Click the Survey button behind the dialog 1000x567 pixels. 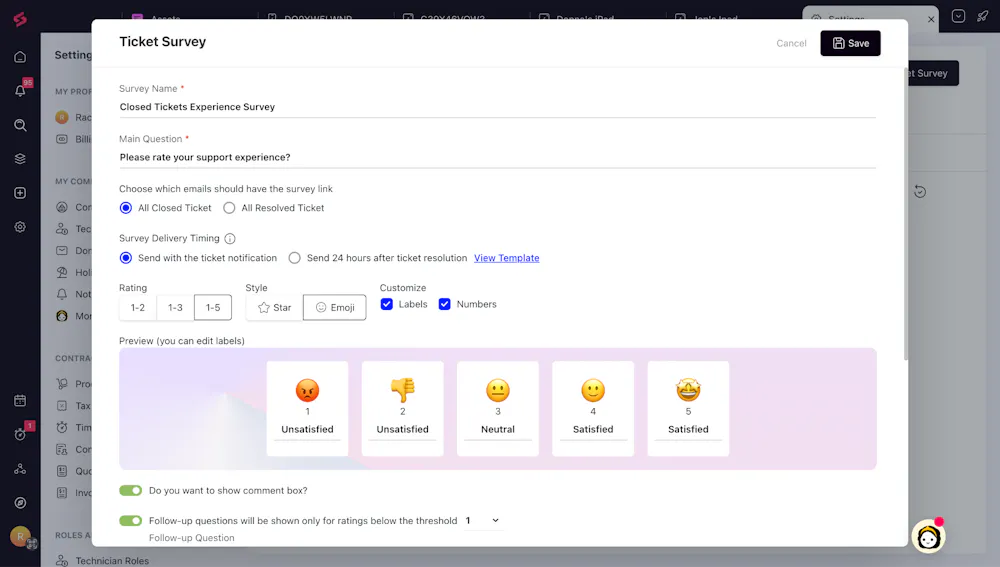point(934,73)
